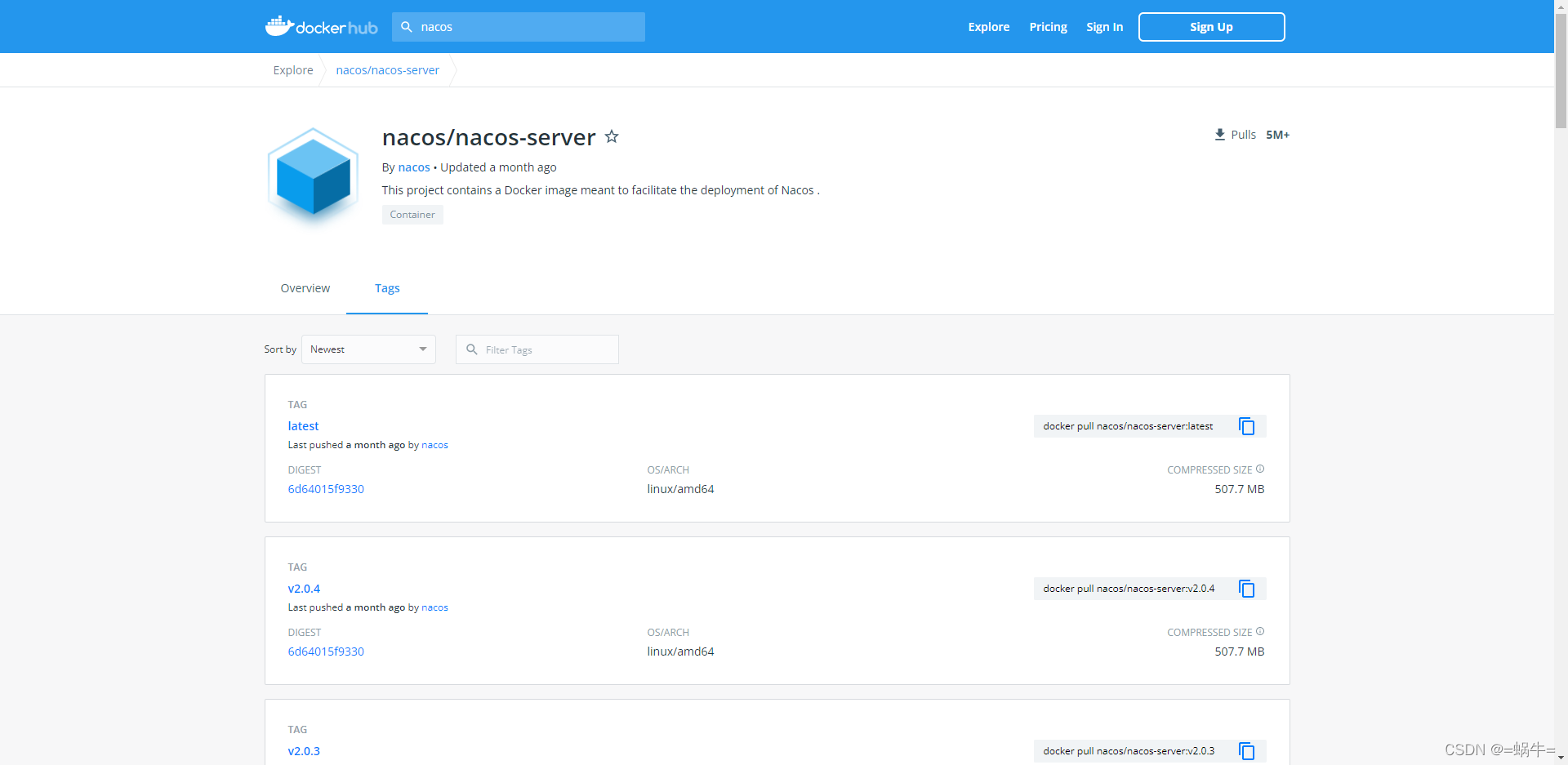Click linux/amd64 in the latest tag card
Viewport: 1568px width, 765px height.
click(680, 489)
